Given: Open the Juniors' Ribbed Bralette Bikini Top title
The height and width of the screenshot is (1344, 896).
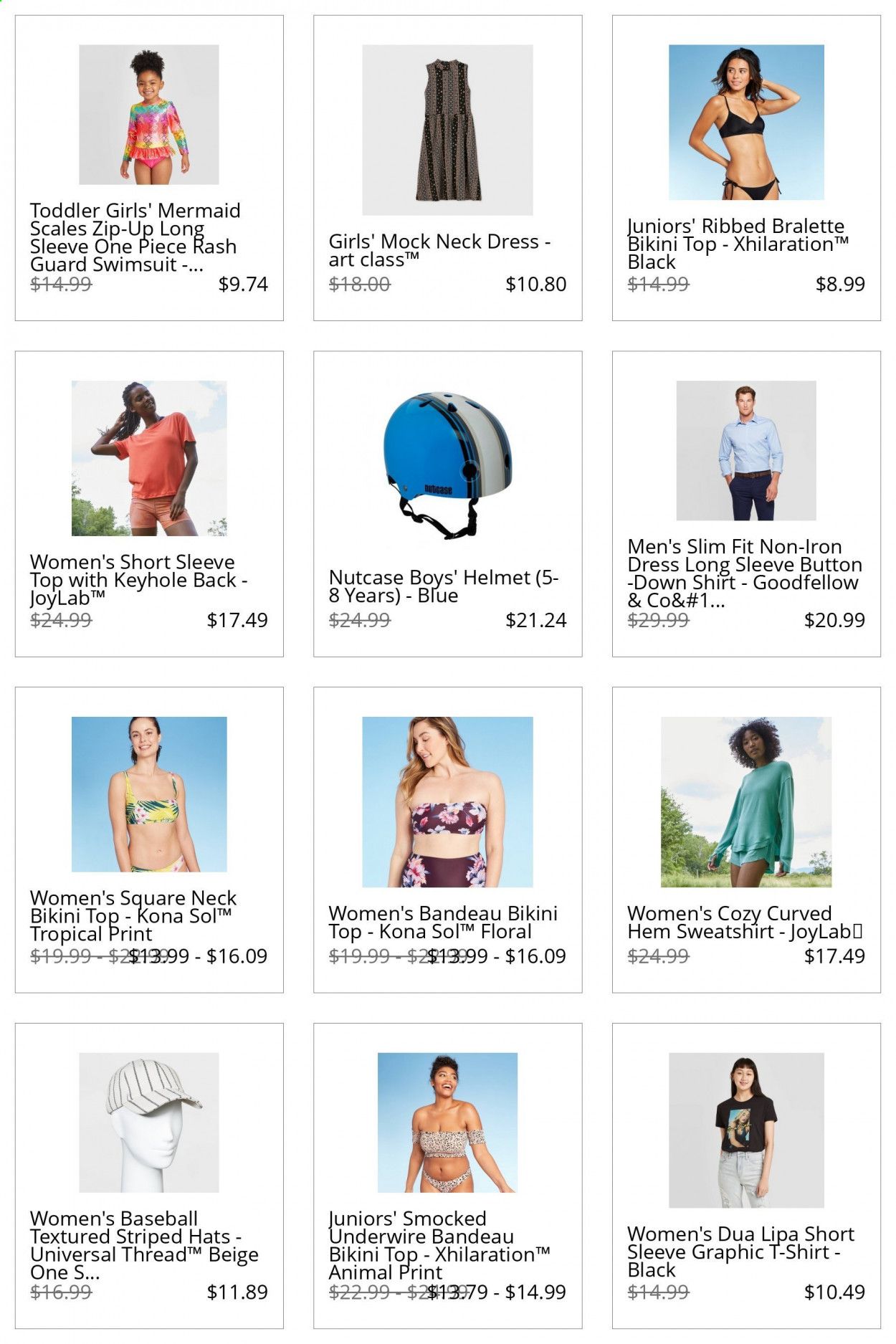Looking at the screenshot, I should click(738, 244).
